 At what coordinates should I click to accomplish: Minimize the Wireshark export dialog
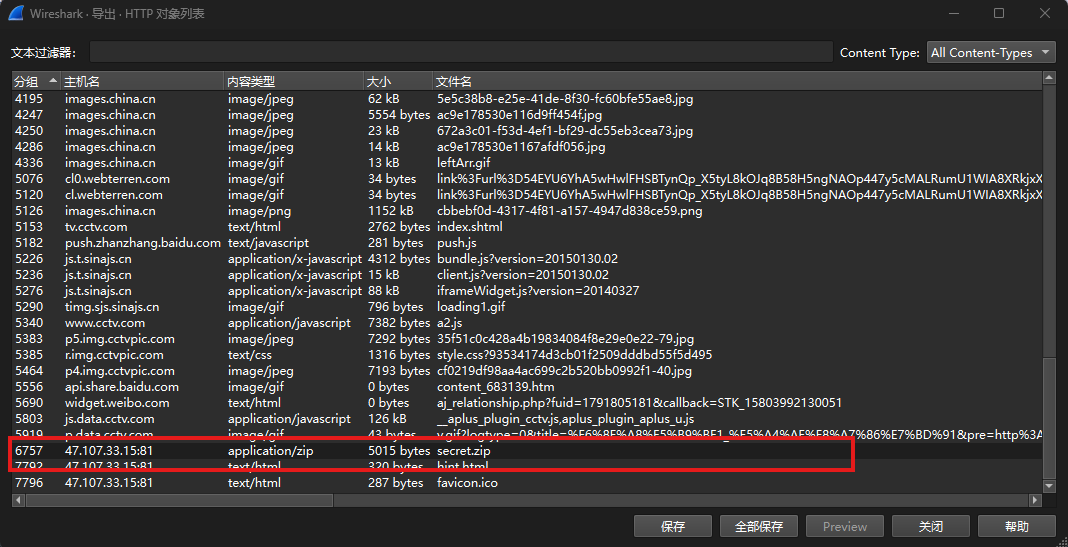953,13
